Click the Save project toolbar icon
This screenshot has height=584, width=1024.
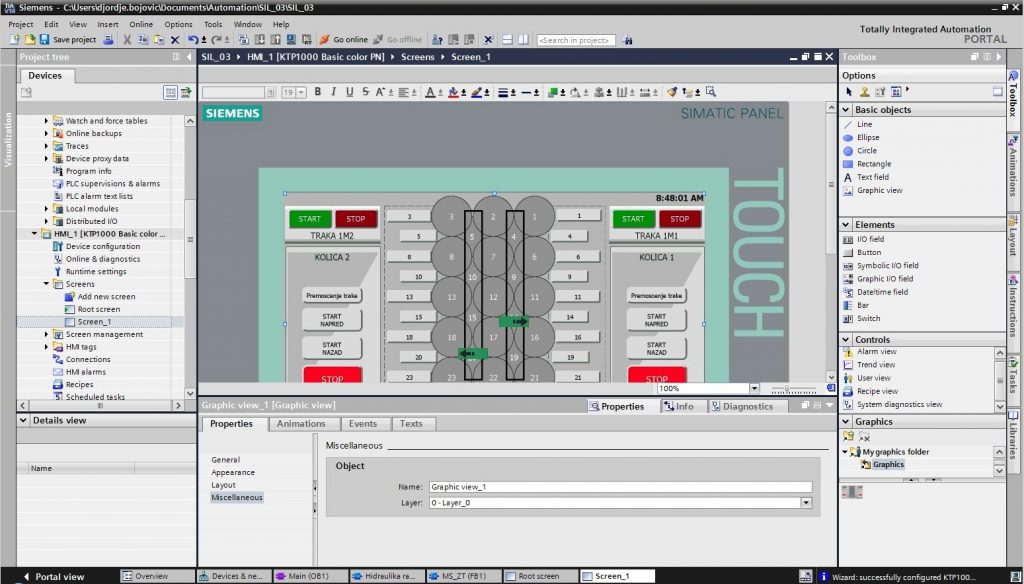click(45, 40)
